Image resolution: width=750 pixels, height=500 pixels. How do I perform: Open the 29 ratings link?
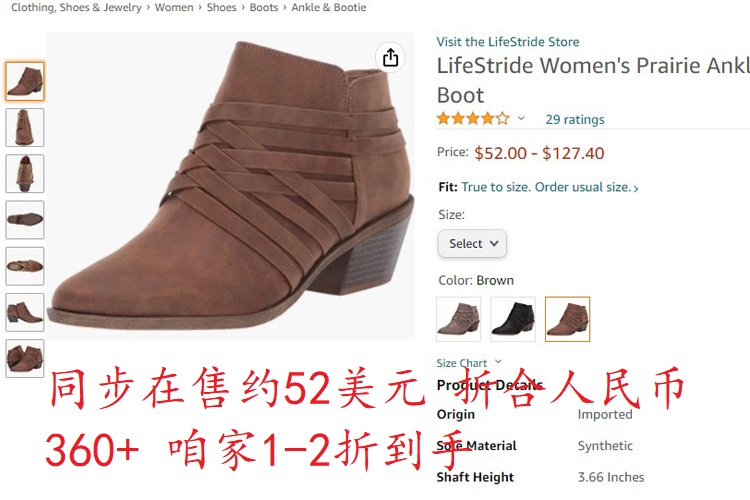point(575,119)
